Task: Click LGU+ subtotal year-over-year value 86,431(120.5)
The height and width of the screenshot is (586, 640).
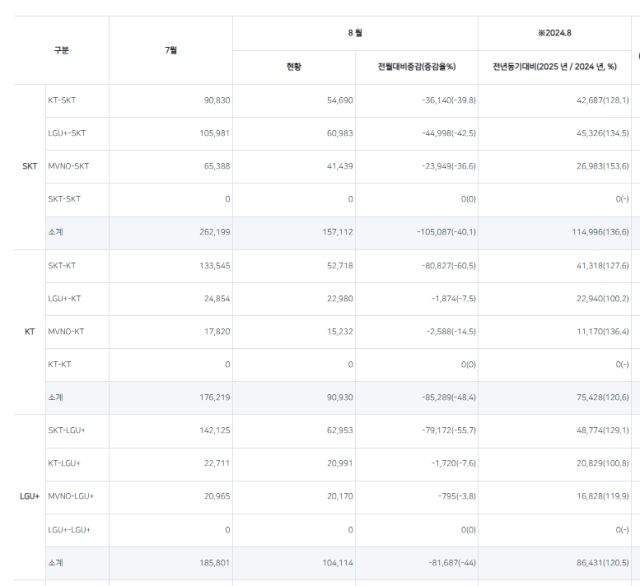Action: pyautogui.click(x=591, y=562)
